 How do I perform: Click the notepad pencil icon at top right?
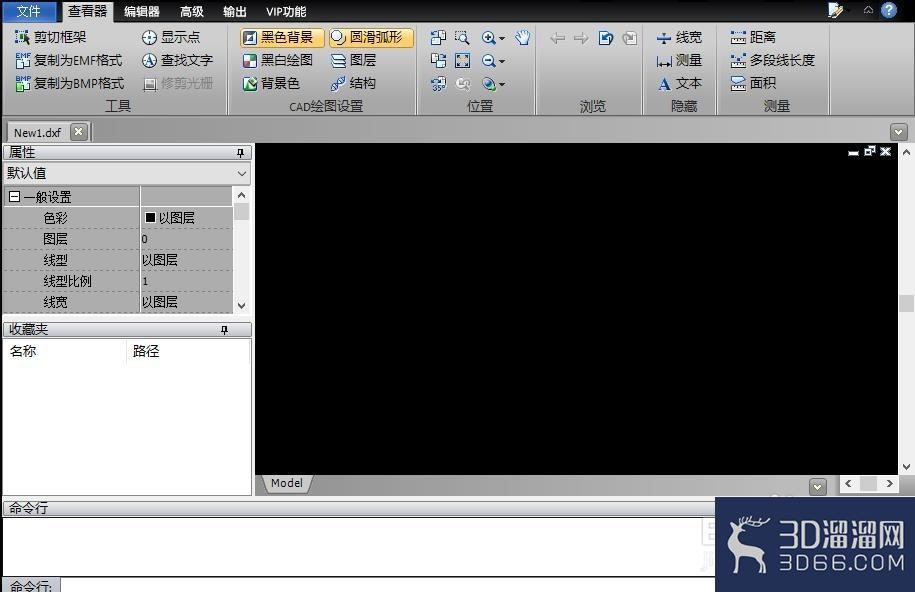point(836,11)
